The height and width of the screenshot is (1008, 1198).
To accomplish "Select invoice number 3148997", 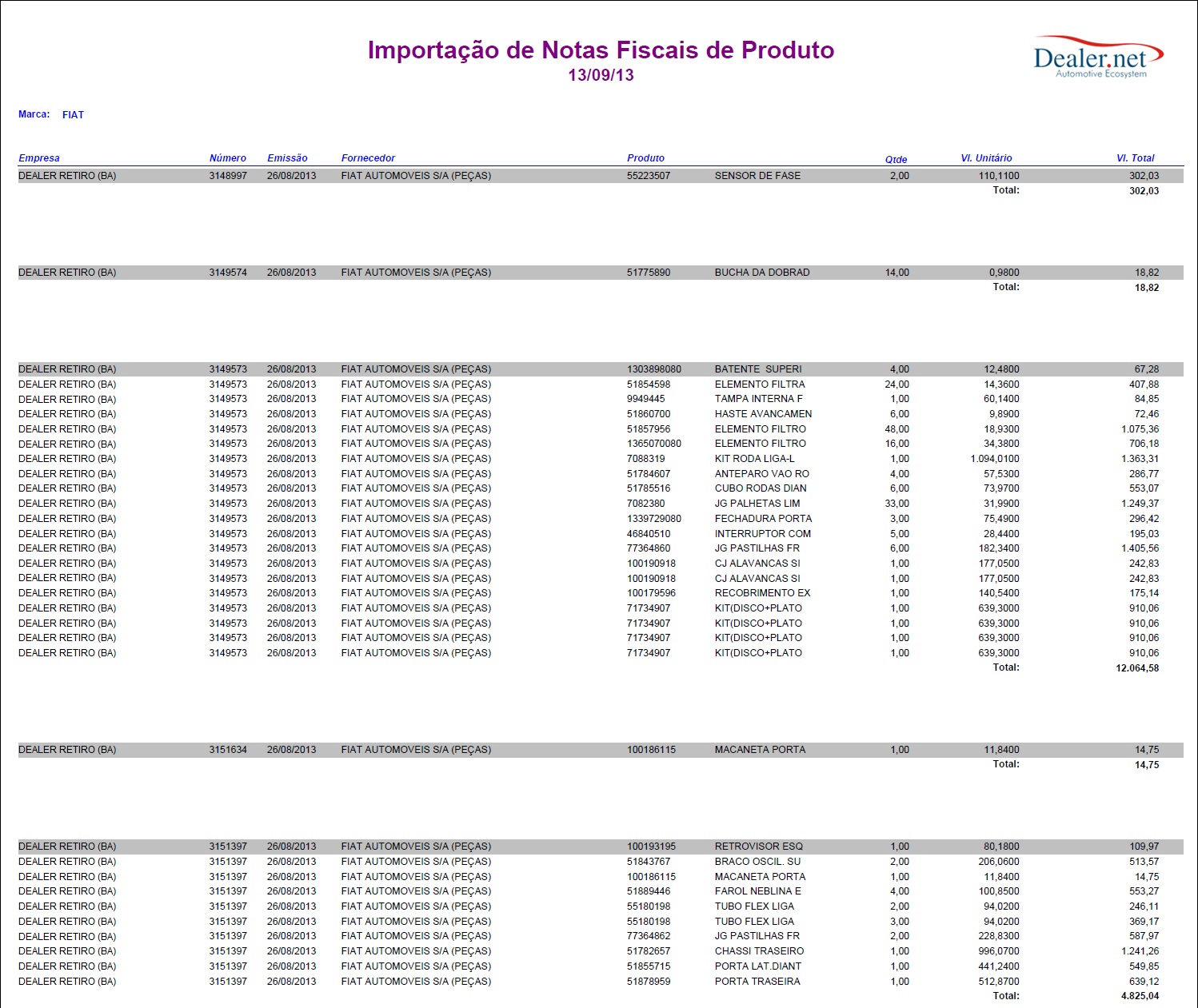I will 228,176.
